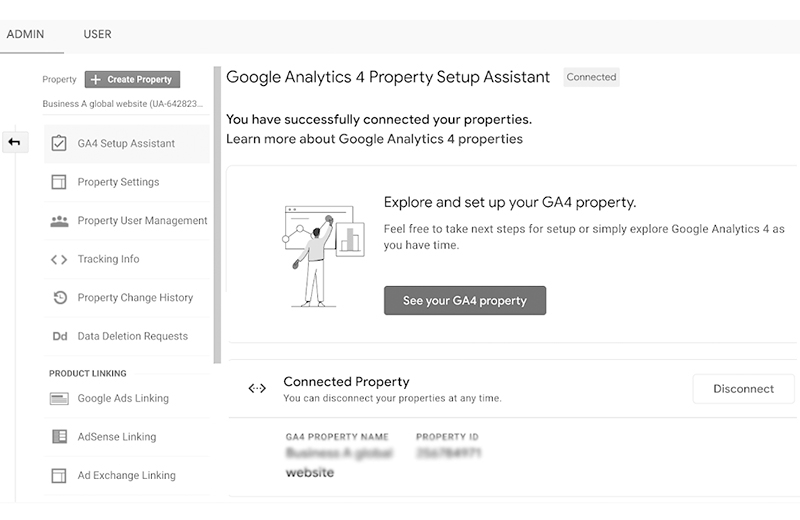Click the Create Property button

pyautogui.click(x=132, y=80)
